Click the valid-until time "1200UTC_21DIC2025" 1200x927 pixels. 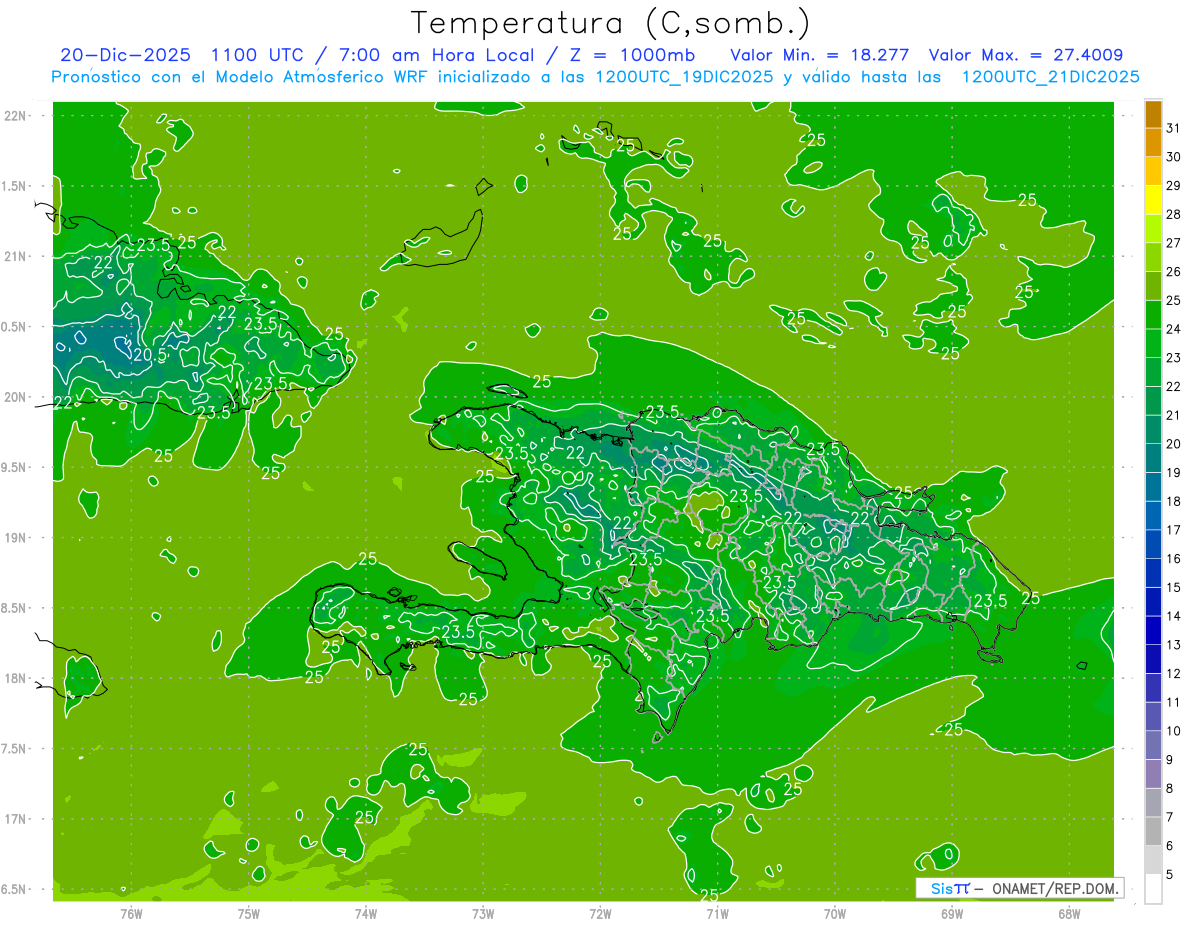[1050, 77]
